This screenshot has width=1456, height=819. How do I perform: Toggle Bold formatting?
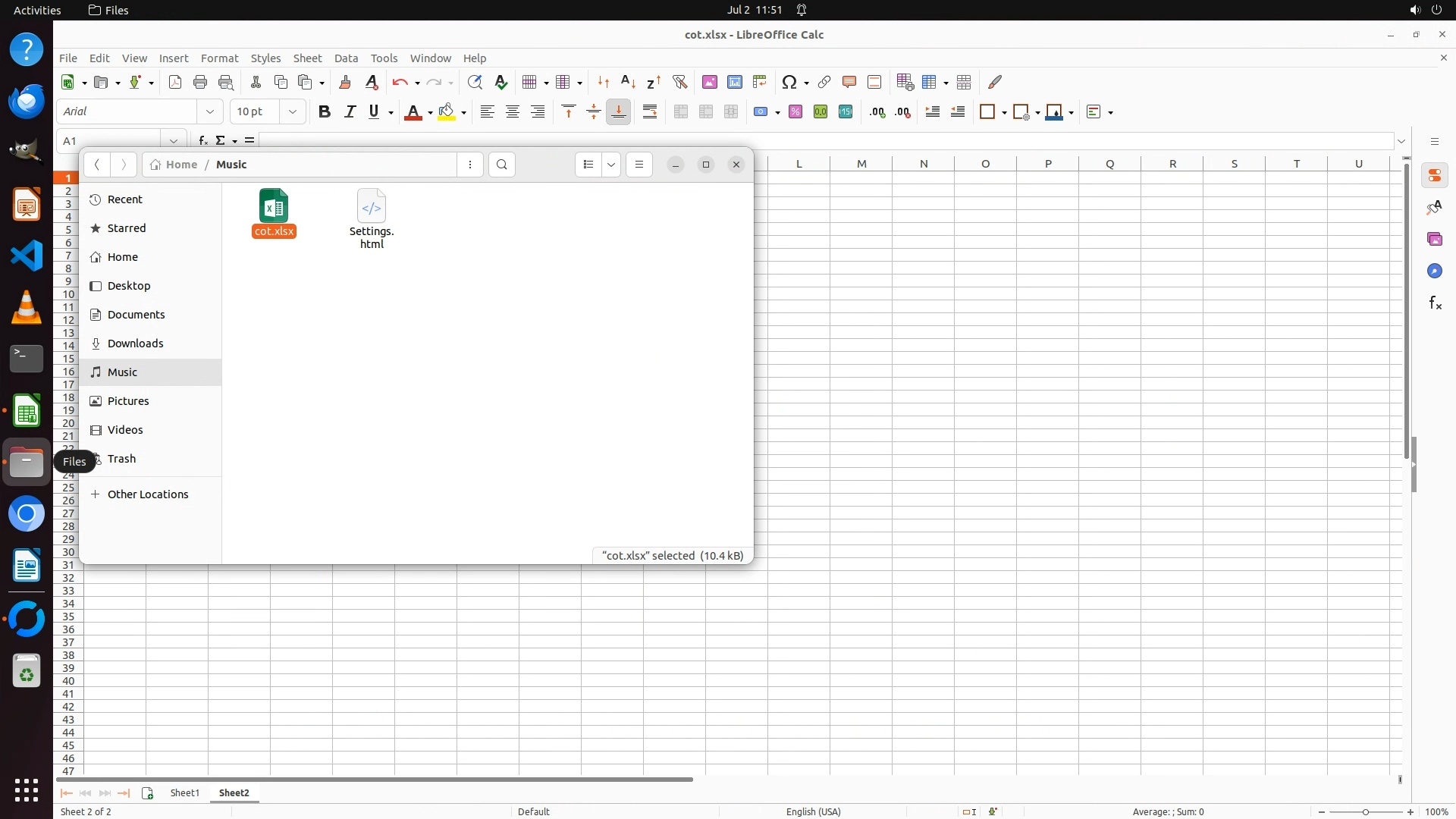325,111
